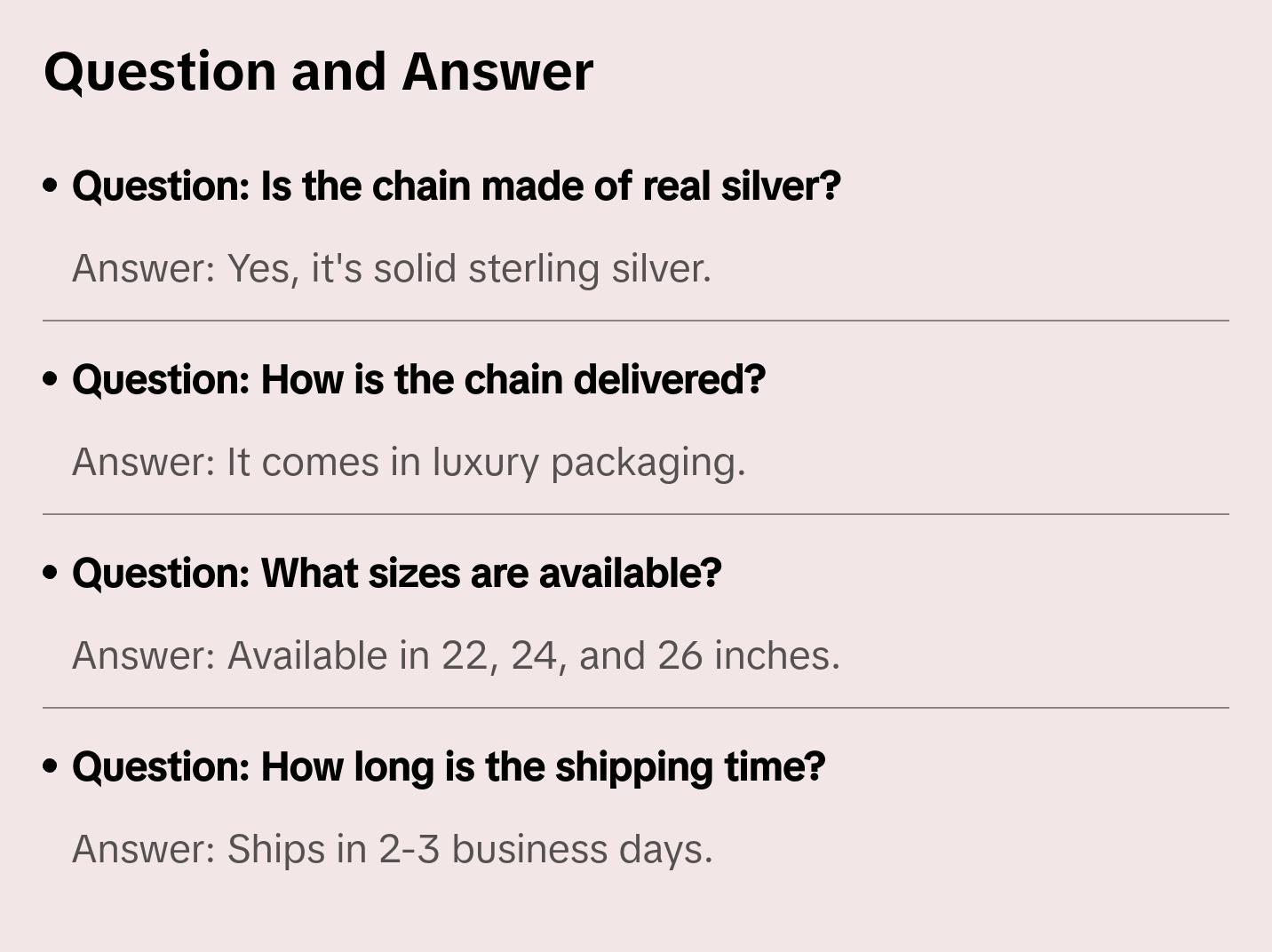This screenshot has height=952, width=1272.
Task: Click the luxury packaging answer text
Action: click(x=409, y=462)
